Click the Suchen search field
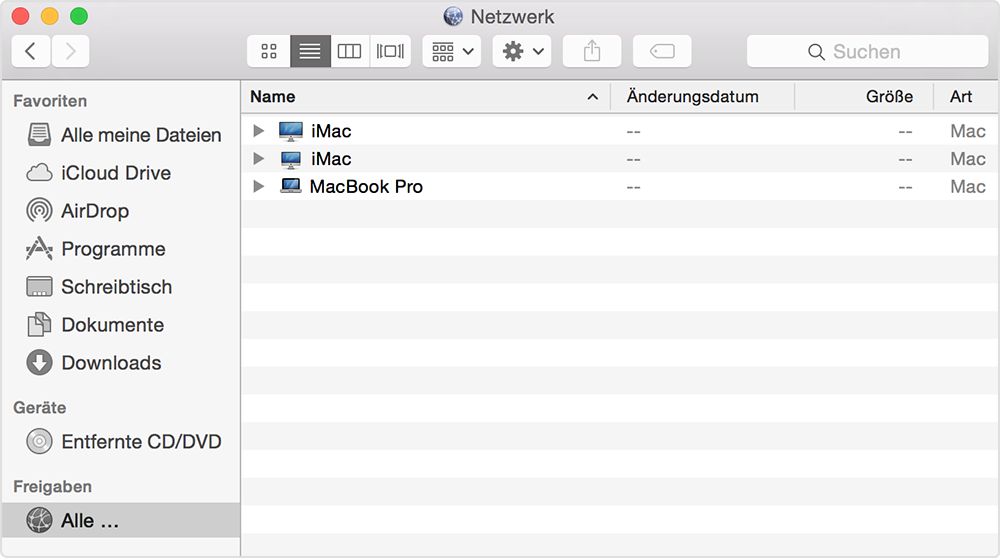Screen dimensions: 1000x558 coord(867,51)
